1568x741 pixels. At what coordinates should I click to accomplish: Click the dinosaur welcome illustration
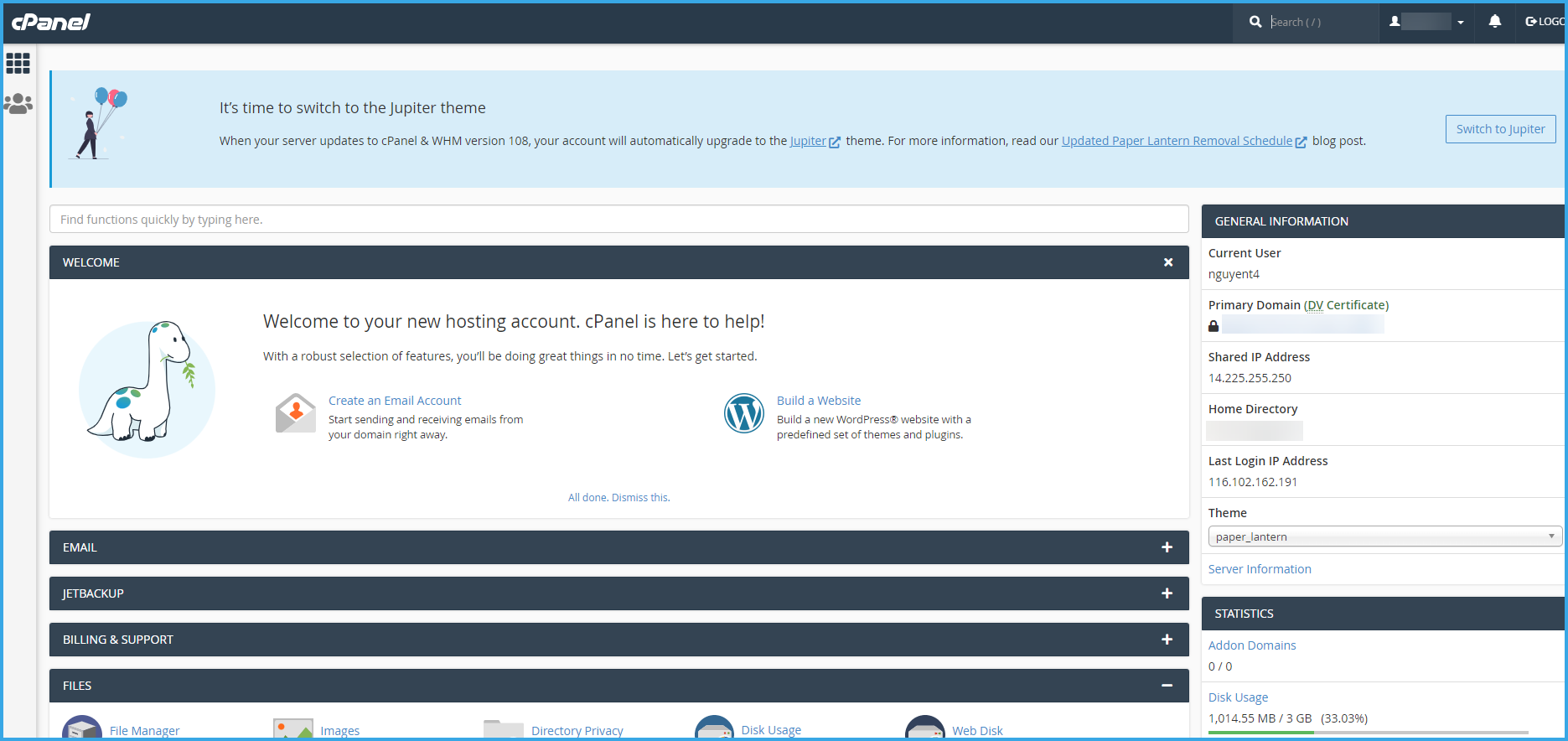(147, 390)
